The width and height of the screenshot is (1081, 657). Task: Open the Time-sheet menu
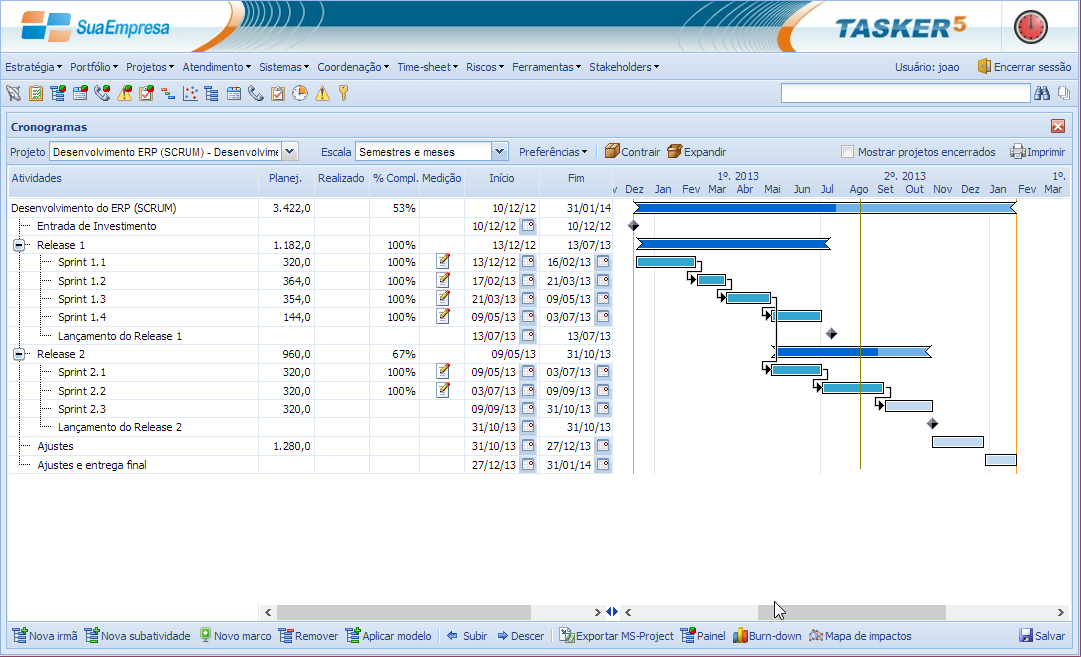pos(427,67)
